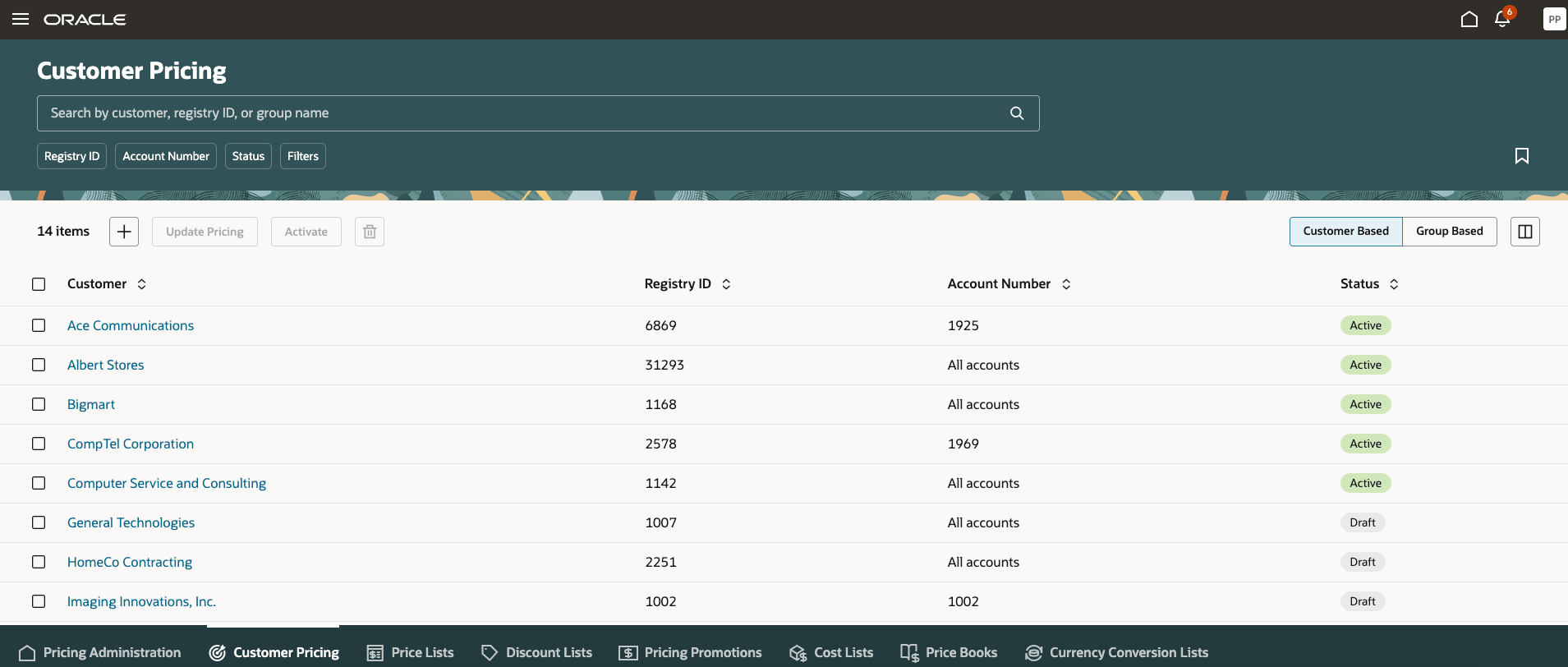The width and height of the screenshot is (1568, 667).
Task: Open Albert Stores customer link
Action: (x=105, y=365)
